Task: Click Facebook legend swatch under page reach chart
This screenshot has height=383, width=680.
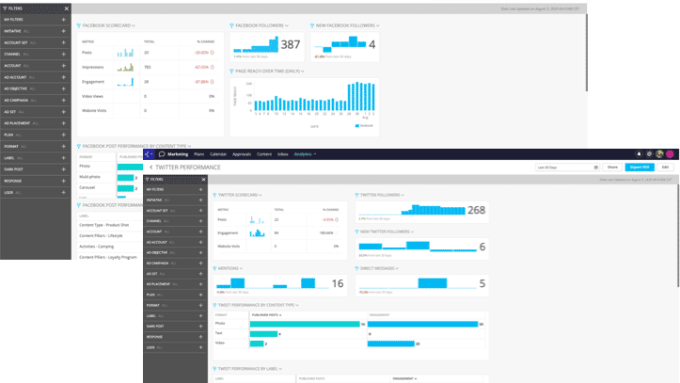Action: pyautogui.click(x=357, y=126)
